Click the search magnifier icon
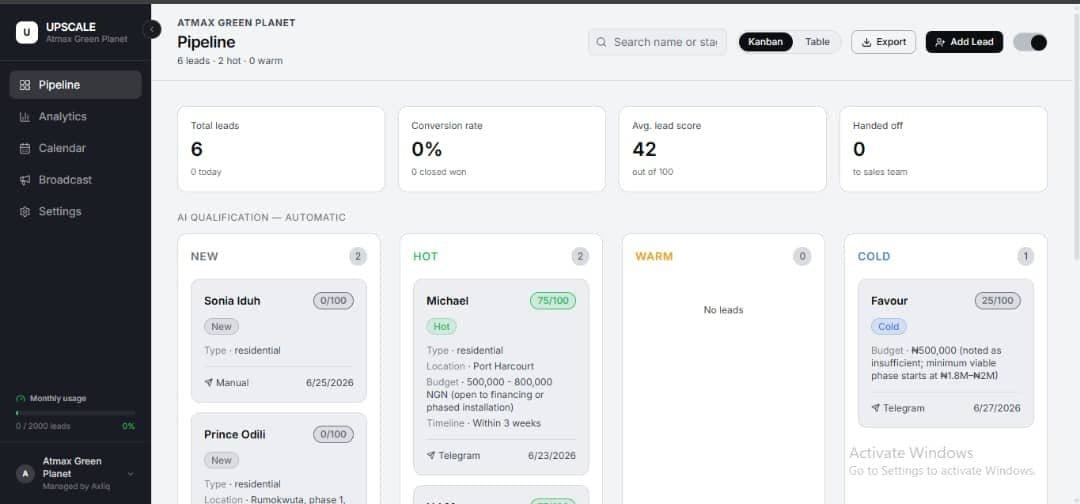 click(601, 42)
